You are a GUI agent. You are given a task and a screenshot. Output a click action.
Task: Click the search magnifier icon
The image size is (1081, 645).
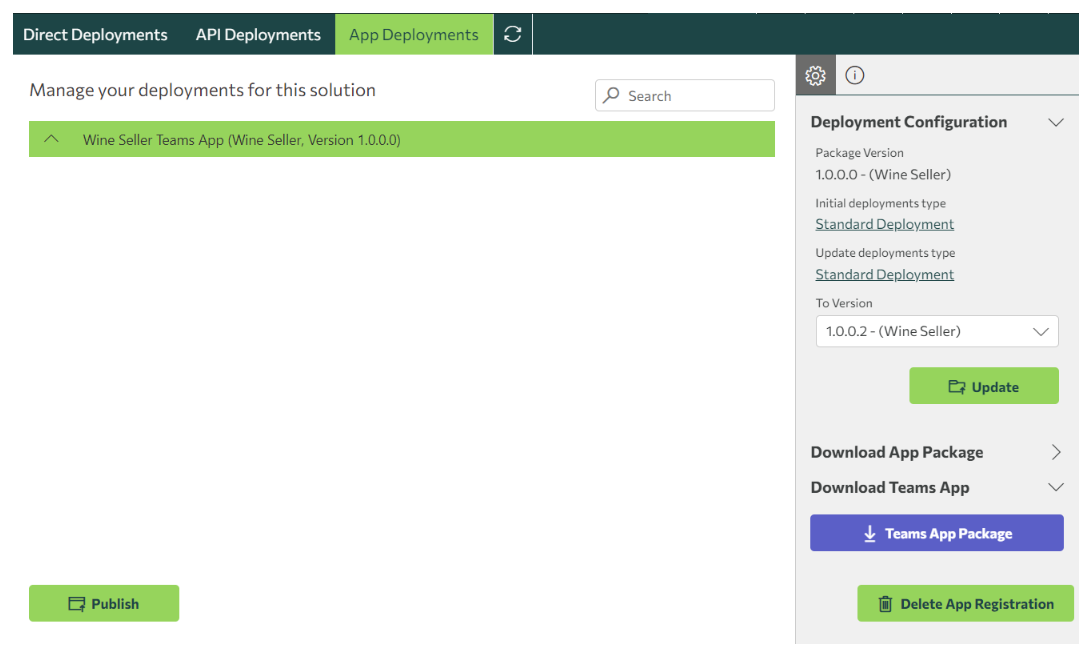611,95
